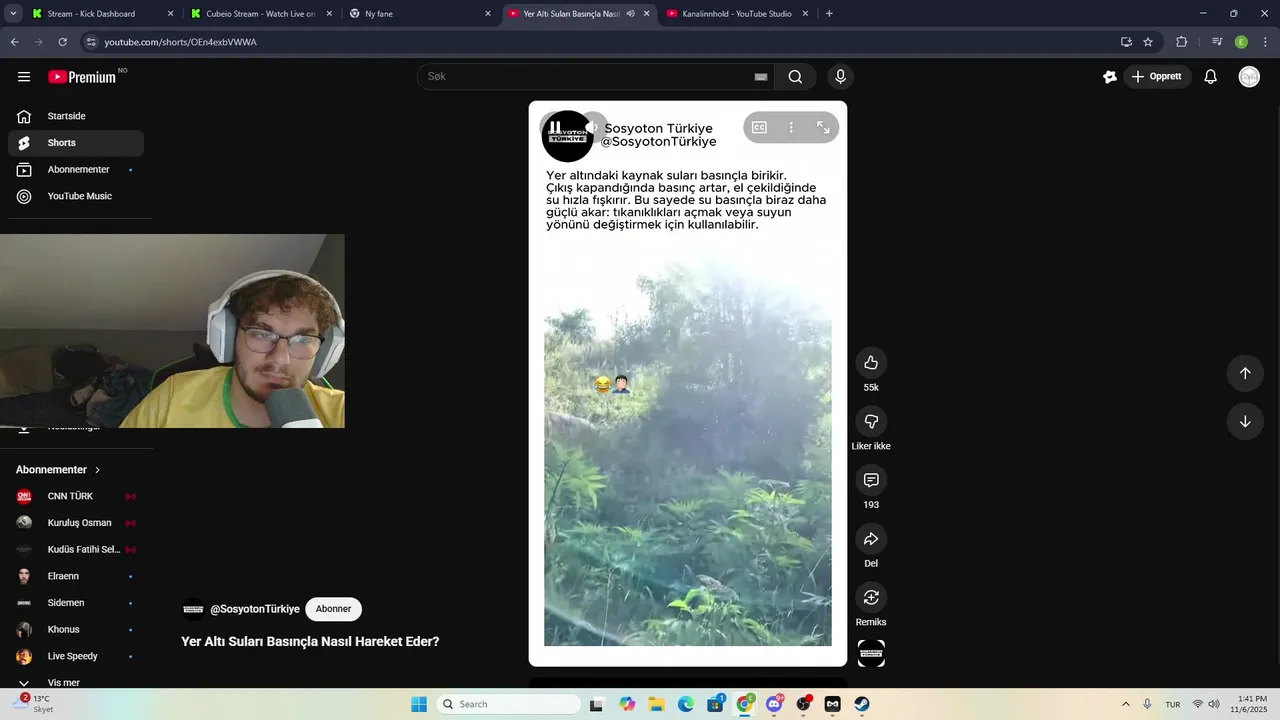
Task: Switch to the Ny fane tab
Action: coord(420,14)
